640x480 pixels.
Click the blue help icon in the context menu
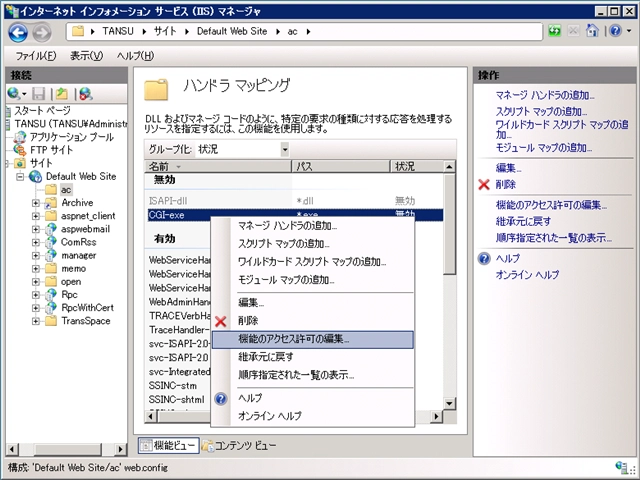point(221,398)
